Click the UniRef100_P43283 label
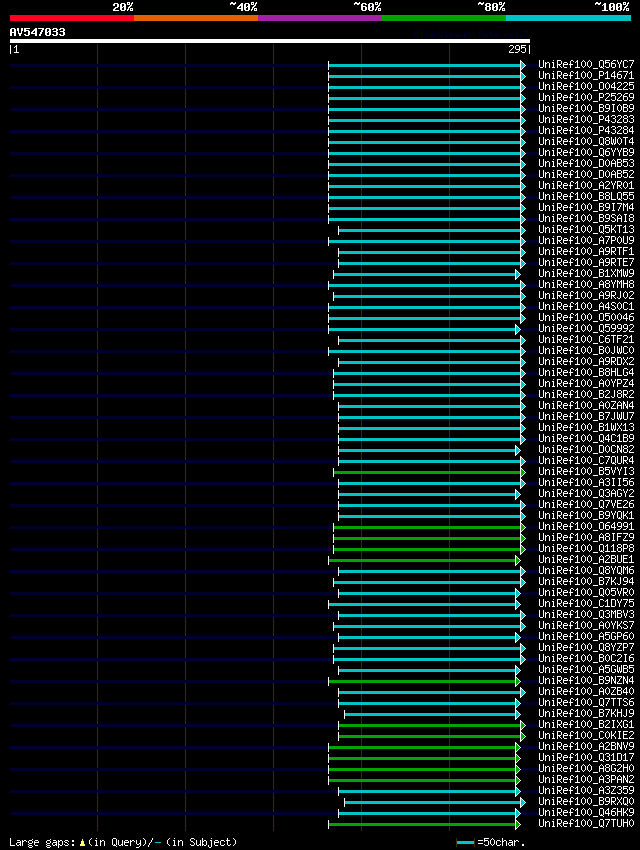Viewport: 640px width, 850px height. (x=586, y=119)
